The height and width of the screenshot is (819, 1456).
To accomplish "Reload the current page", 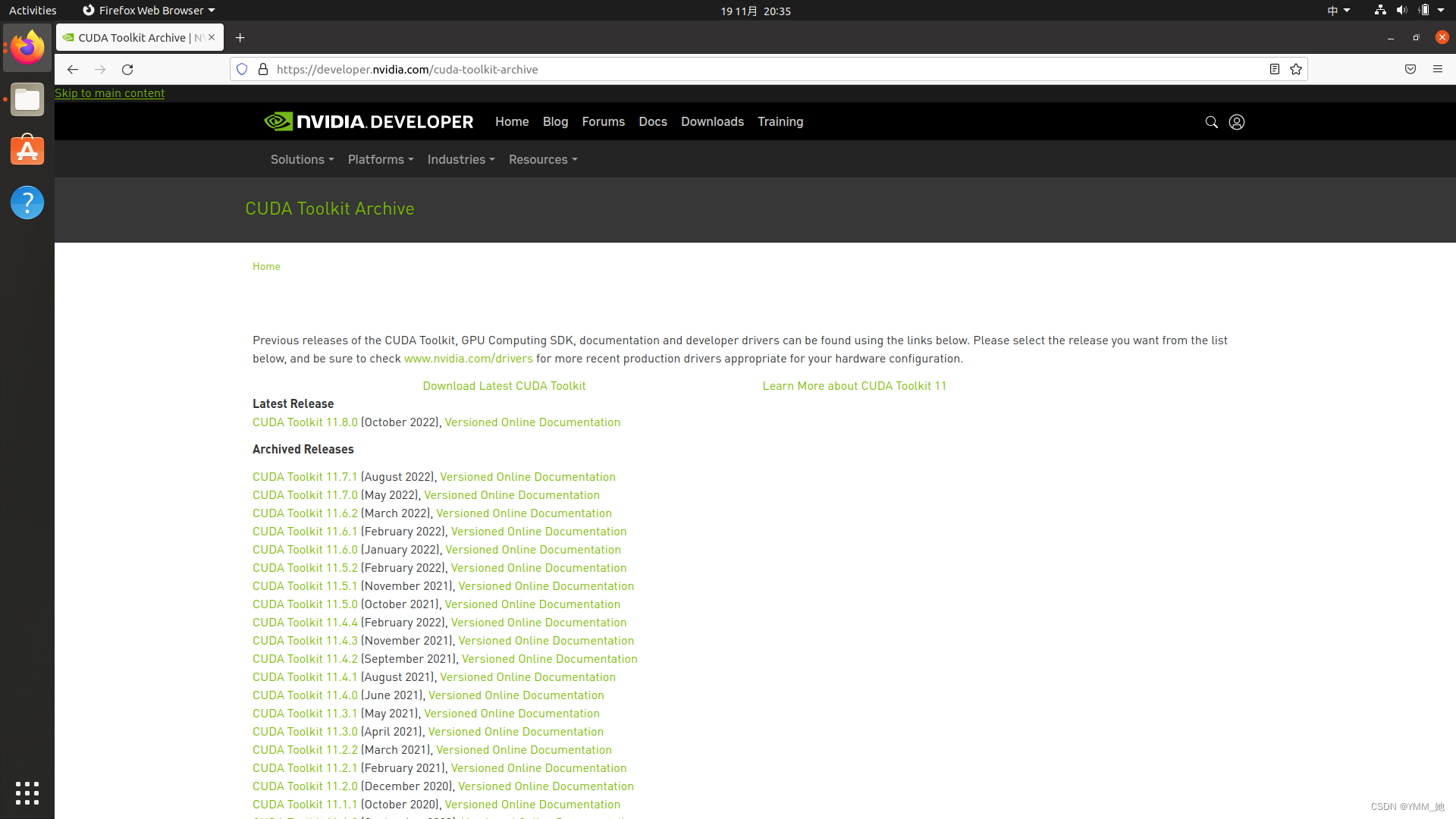I will (x=127, y=69).
